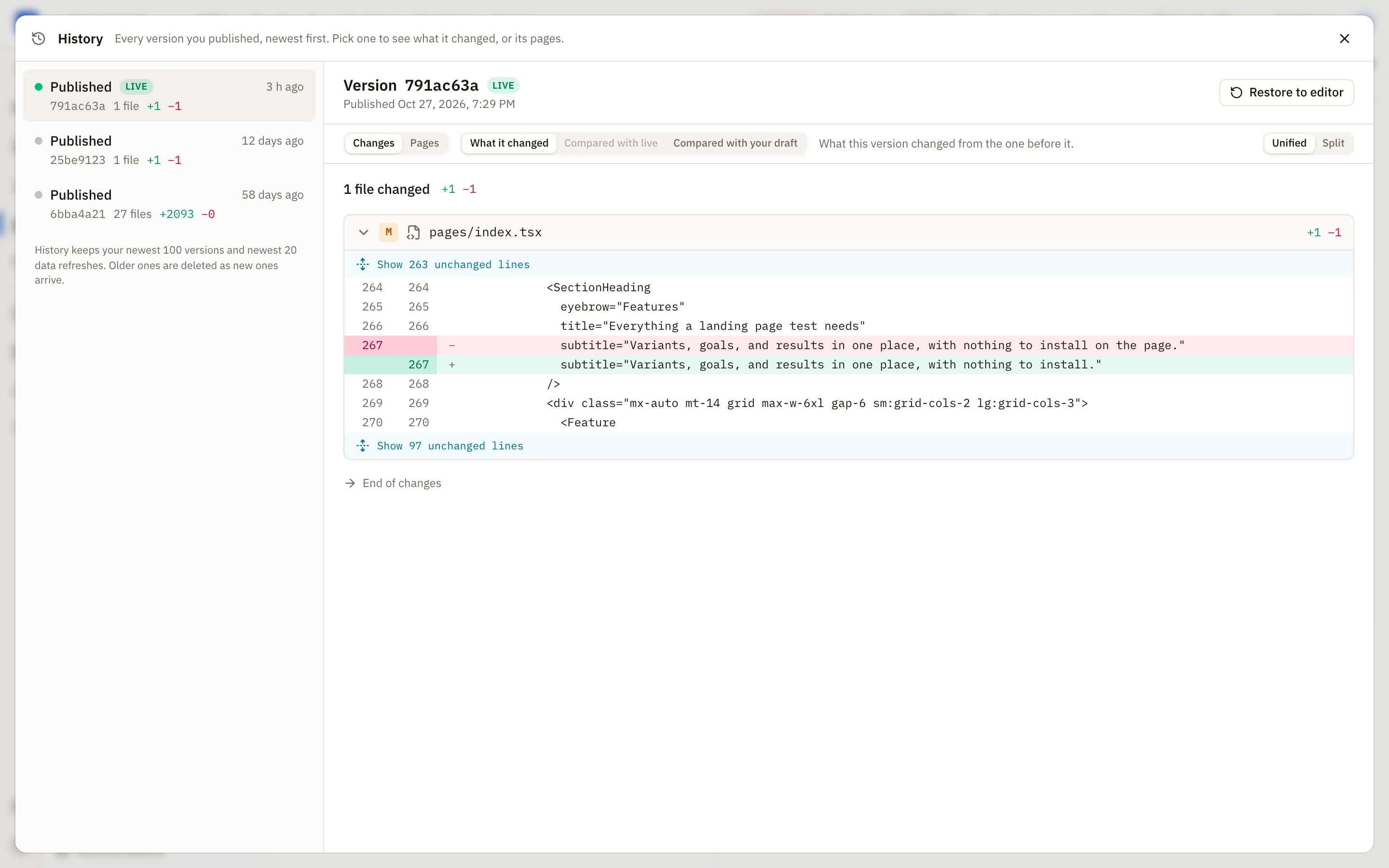
Task: Click the History clock icon in header
Action: (x=39, y=39)
